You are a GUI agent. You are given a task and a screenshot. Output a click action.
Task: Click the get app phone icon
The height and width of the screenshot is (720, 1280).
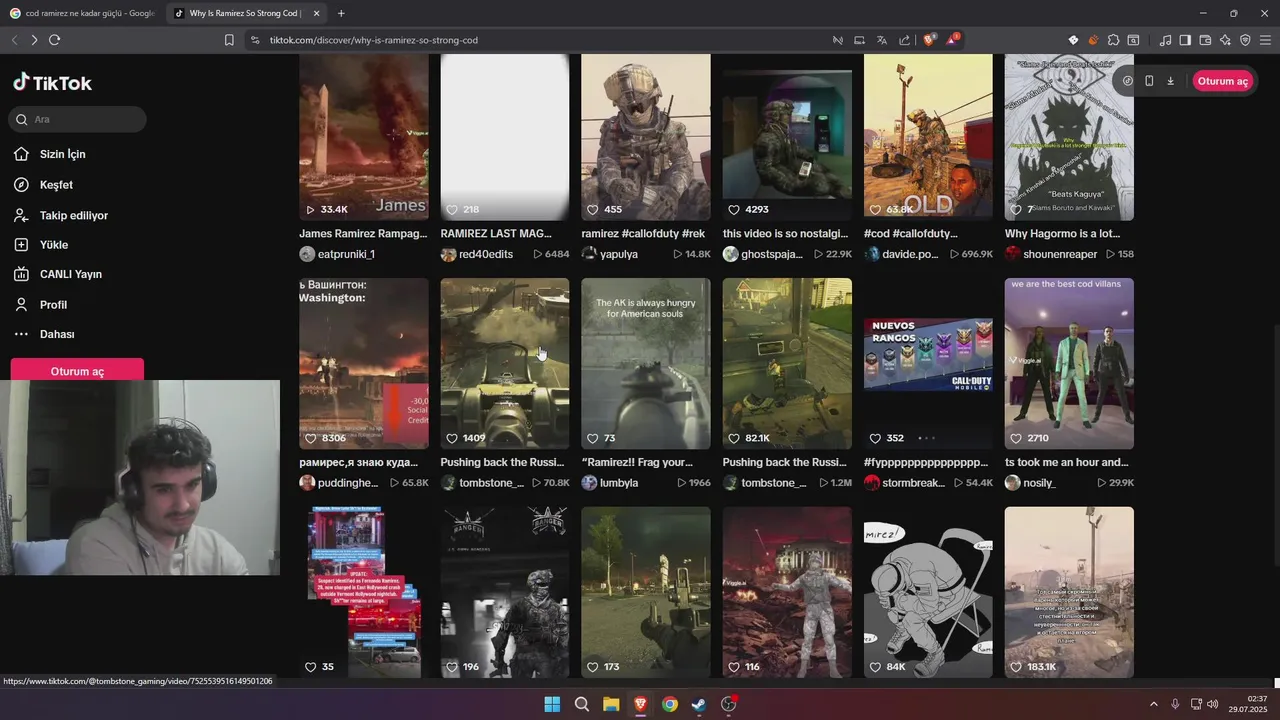(x=1149, y=81)
